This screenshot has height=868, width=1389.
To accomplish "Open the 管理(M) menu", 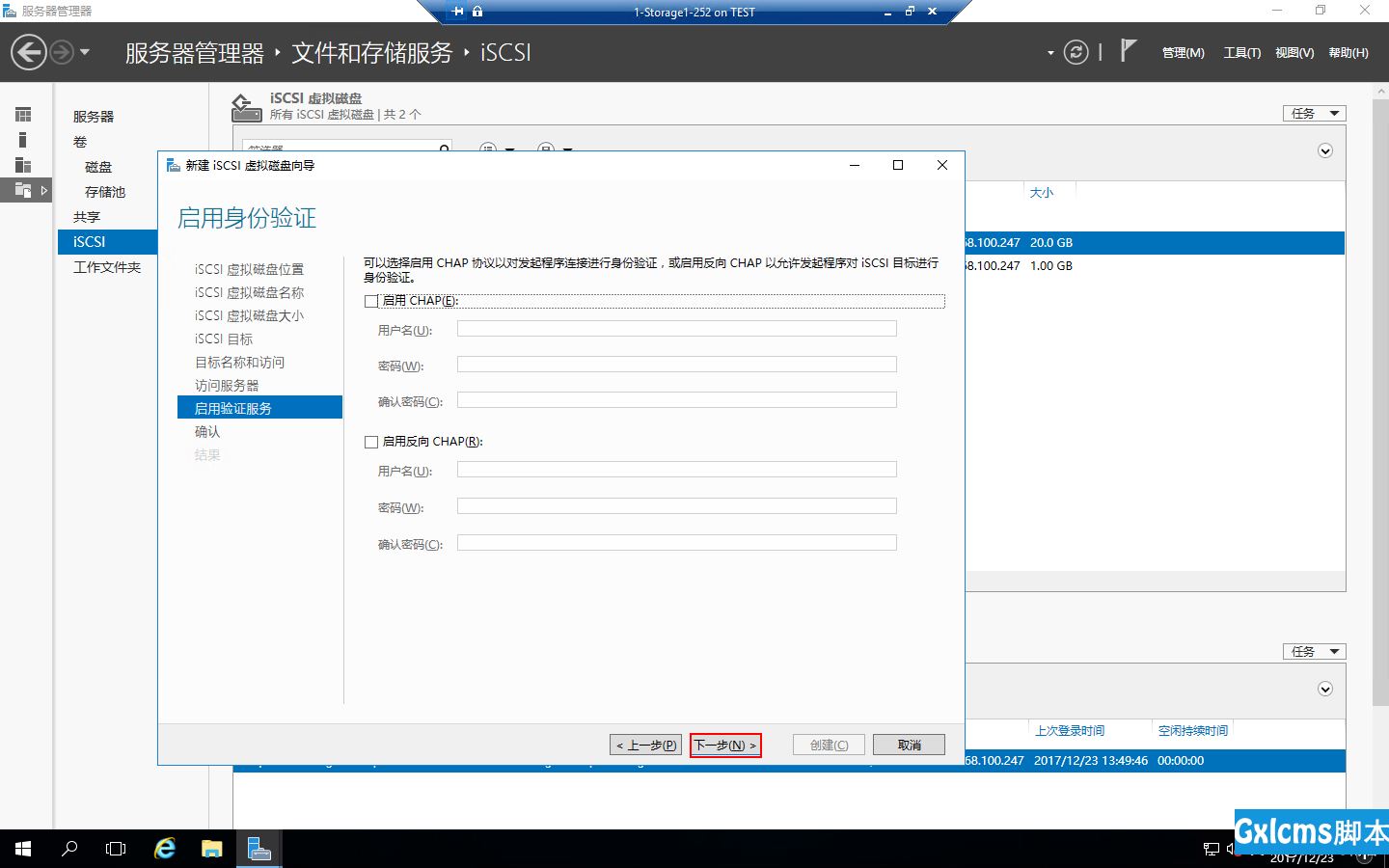I will pyautogui.click(x=1183, y=53).
